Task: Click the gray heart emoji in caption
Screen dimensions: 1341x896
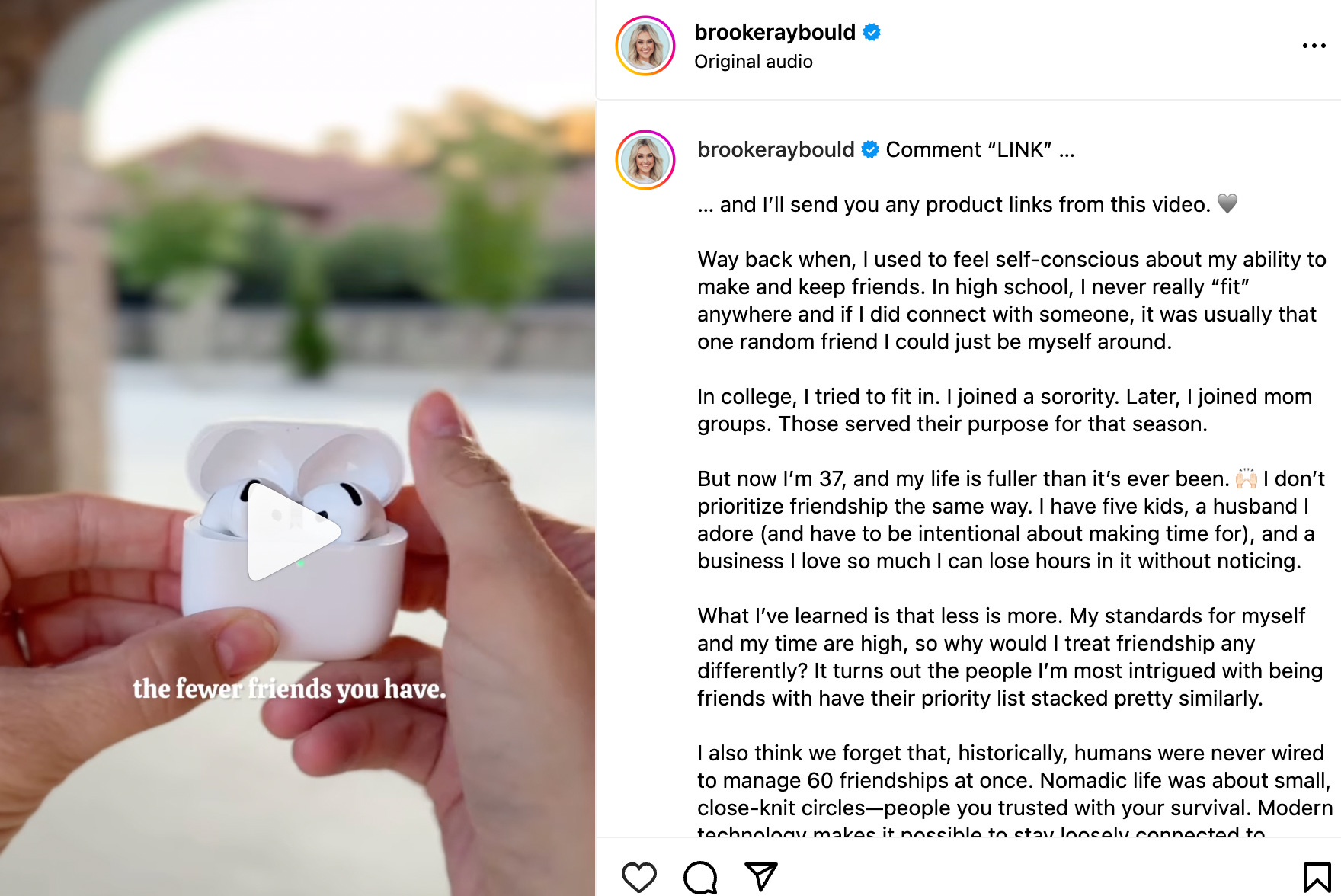Action: 1227,203
